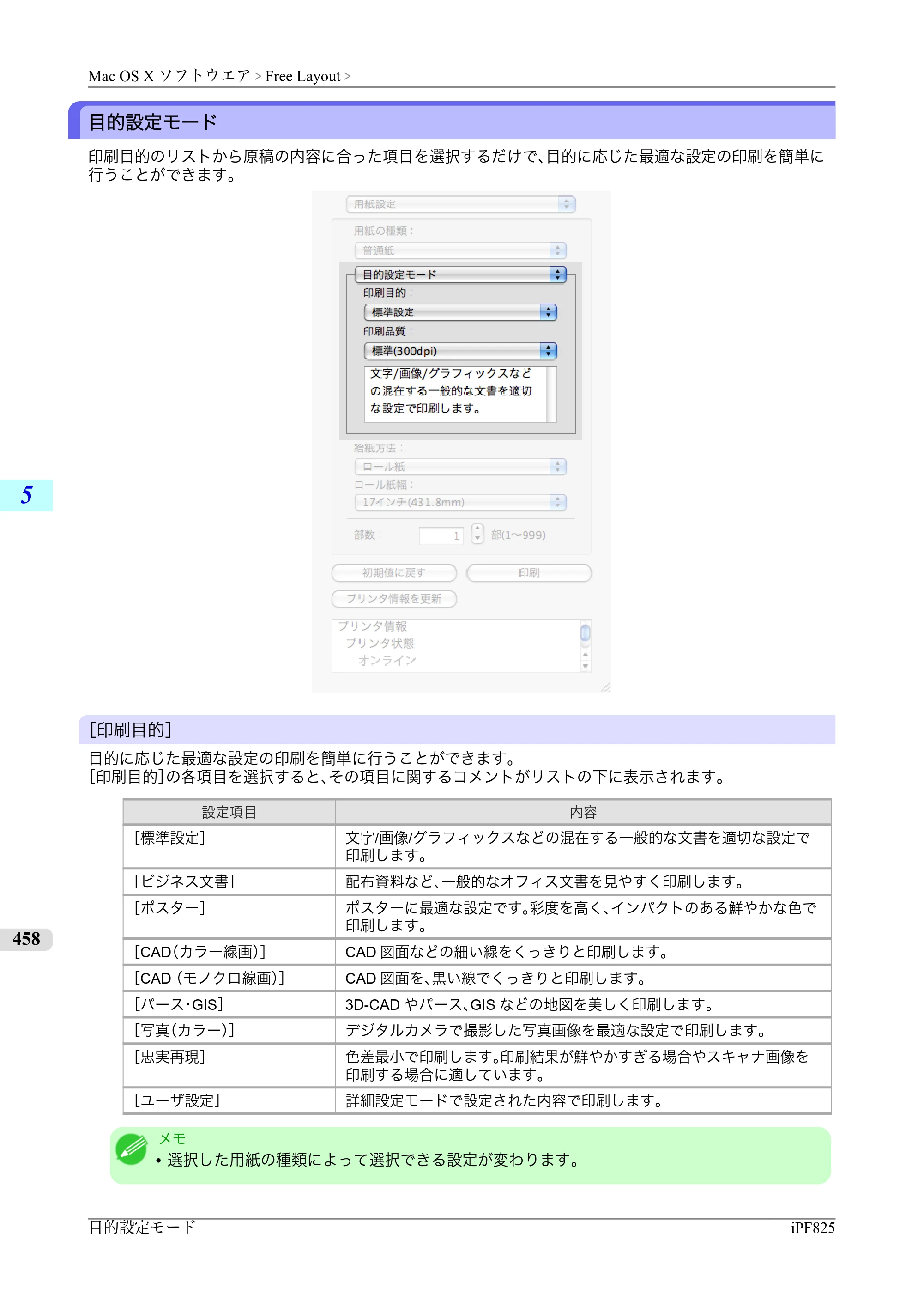Click the 部数 copies input field
This screenshot has width=924, height=1307.
coord(441,535)
